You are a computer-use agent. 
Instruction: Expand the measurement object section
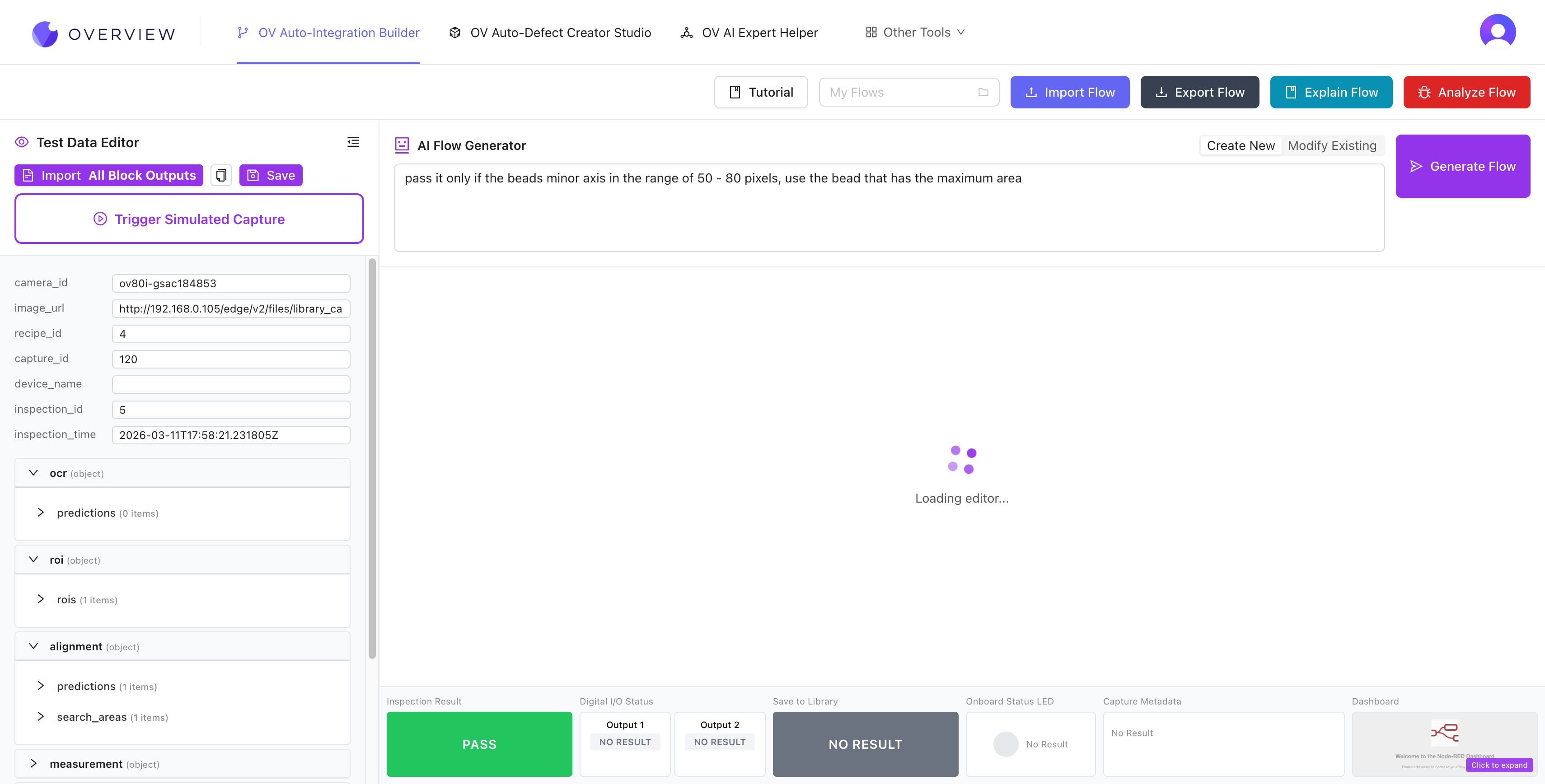pyautogui.click(x=33, y=764)
